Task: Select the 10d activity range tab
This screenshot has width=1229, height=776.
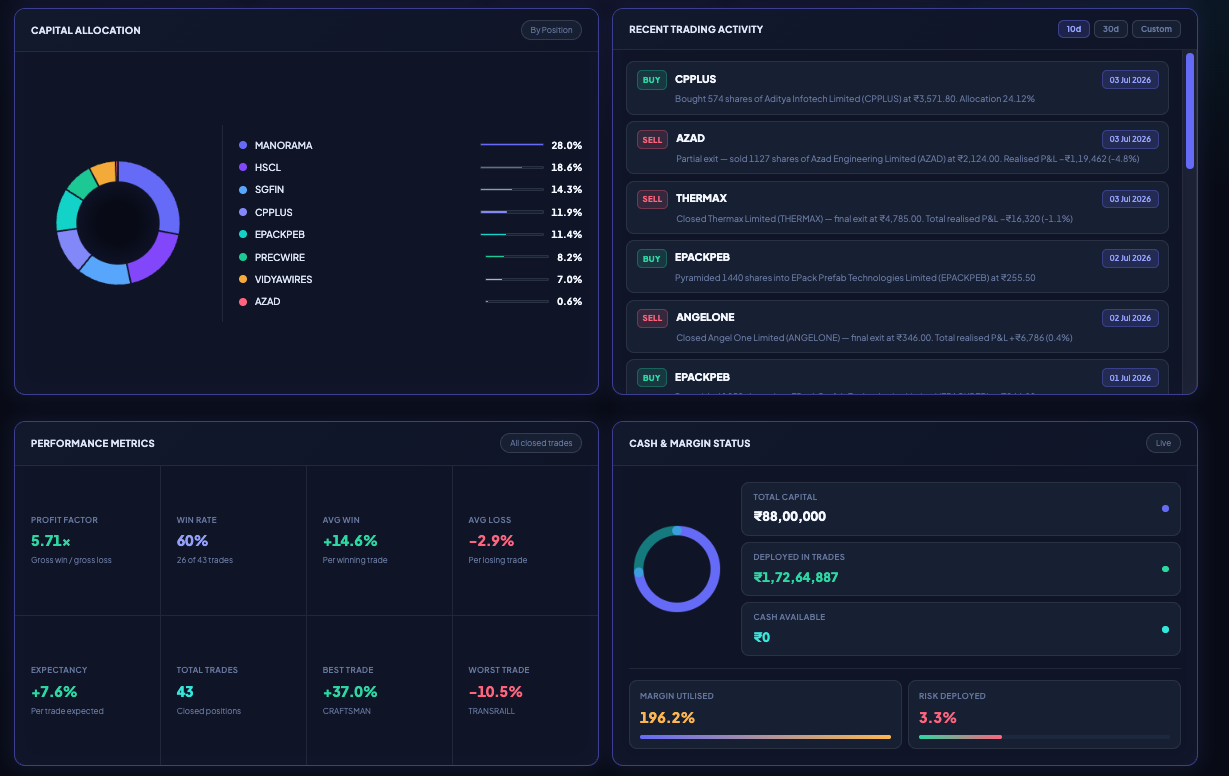Action: pos(1074,29)
